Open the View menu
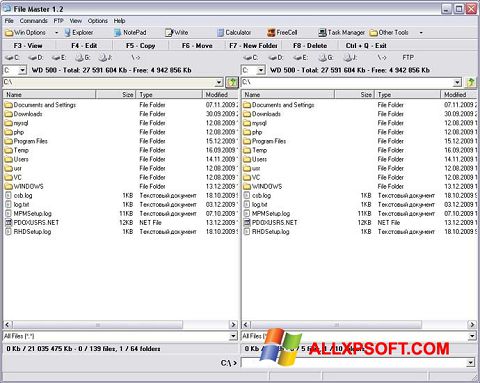The width and height of the screenshot is (480, 383). (76, 21)
